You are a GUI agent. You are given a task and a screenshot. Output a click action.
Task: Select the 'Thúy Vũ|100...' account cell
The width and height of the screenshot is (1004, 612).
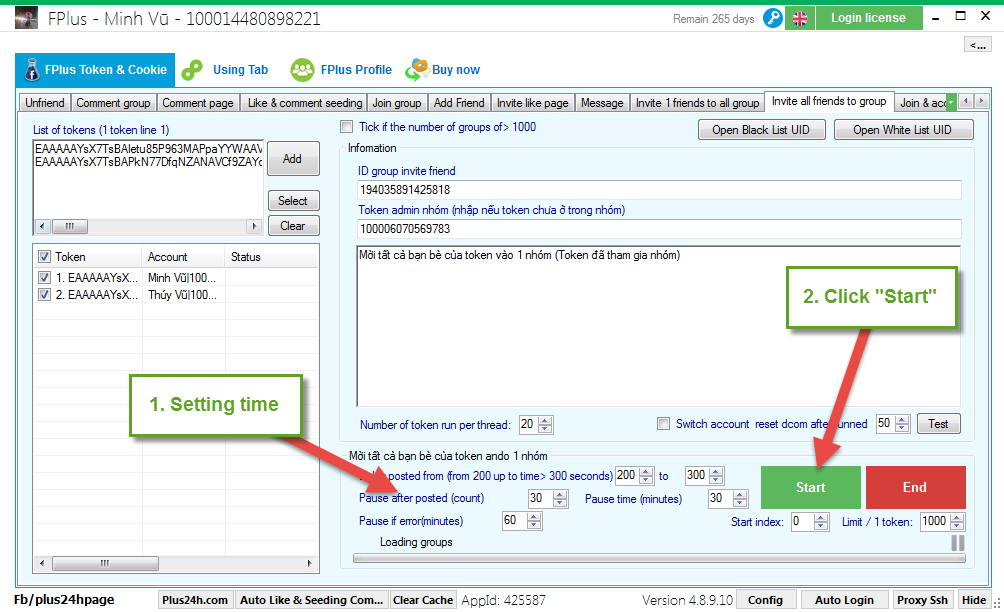coord(182,295)
